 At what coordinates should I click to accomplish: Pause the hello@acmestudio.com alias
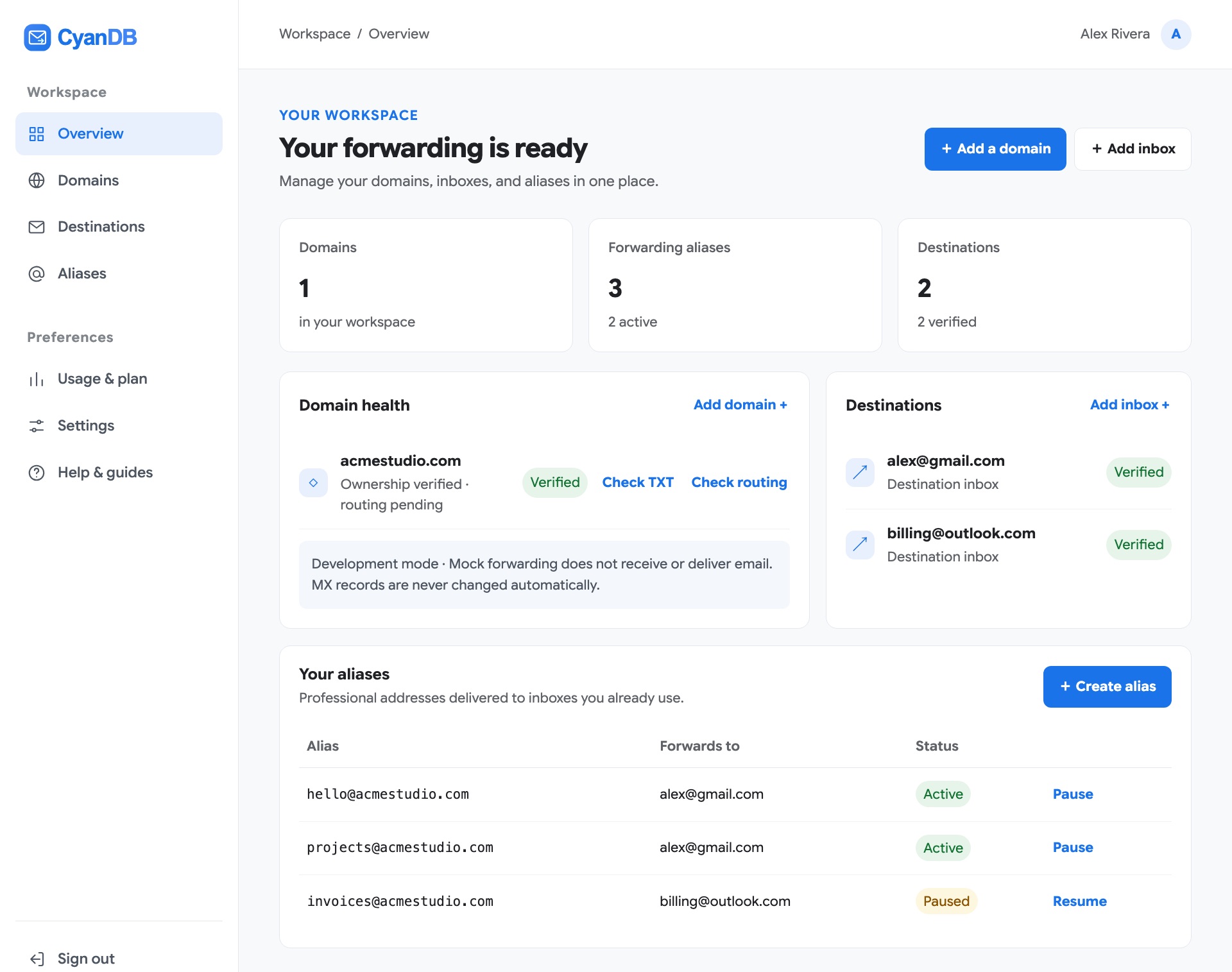[x=1072, y=794]
